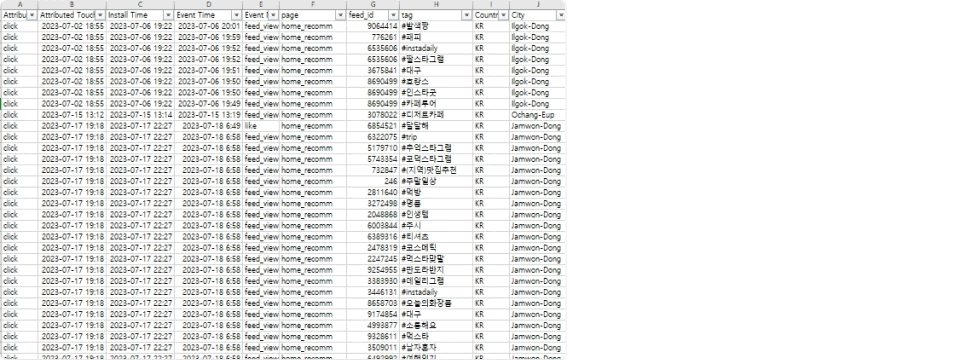Select column E by its letter header

261,4
